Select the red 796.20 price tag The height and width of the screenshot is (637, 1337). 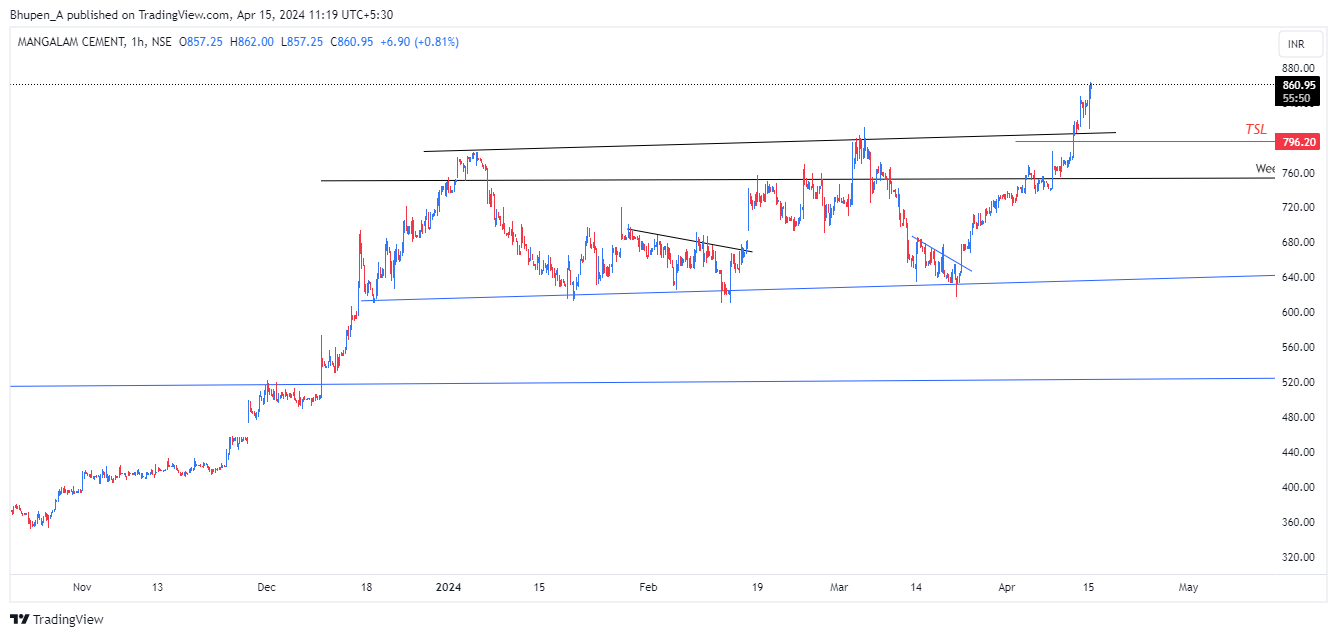(x=1300, y=142)
